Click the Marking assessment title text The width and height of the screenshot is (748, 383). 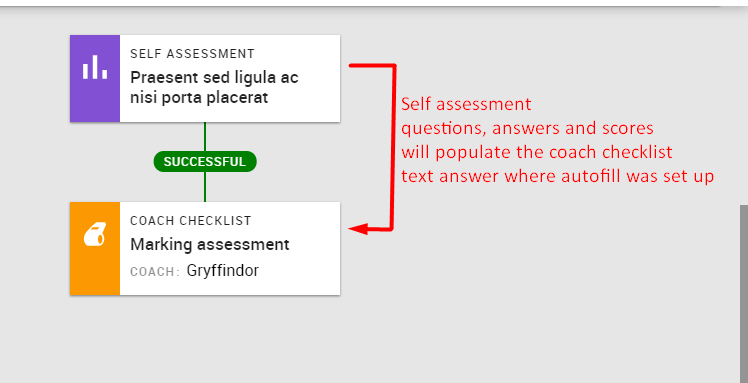[x=210, y=245]
